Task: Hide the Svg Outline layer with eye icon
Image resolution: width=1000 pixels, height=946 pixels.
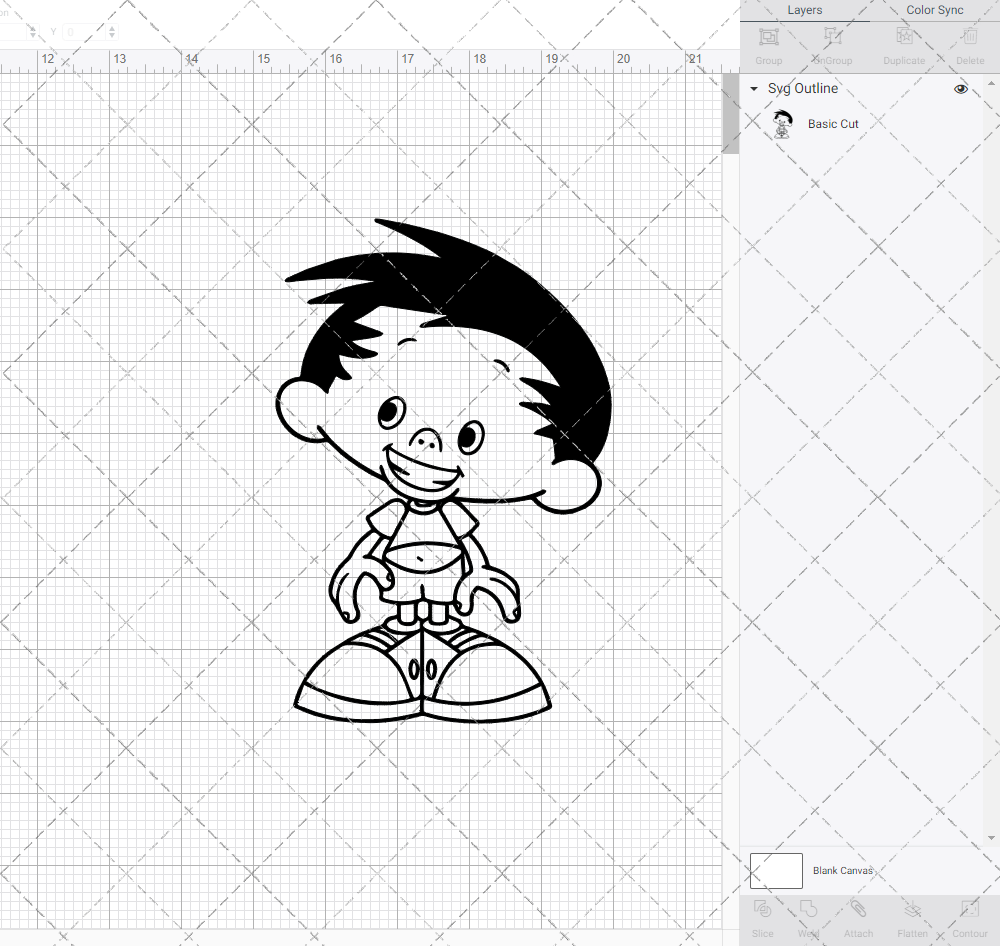Action: click(960, 89)
